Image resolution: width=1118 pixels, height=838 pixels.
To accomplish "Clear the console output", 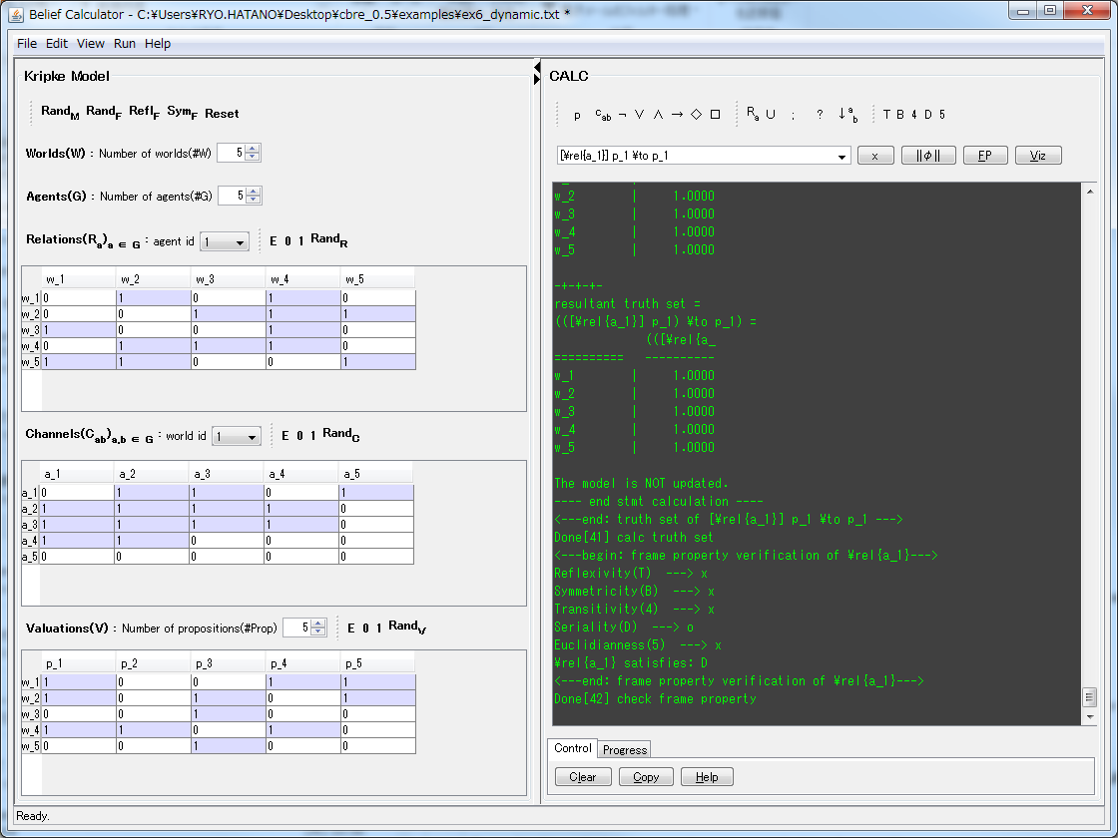I will 583,777.
